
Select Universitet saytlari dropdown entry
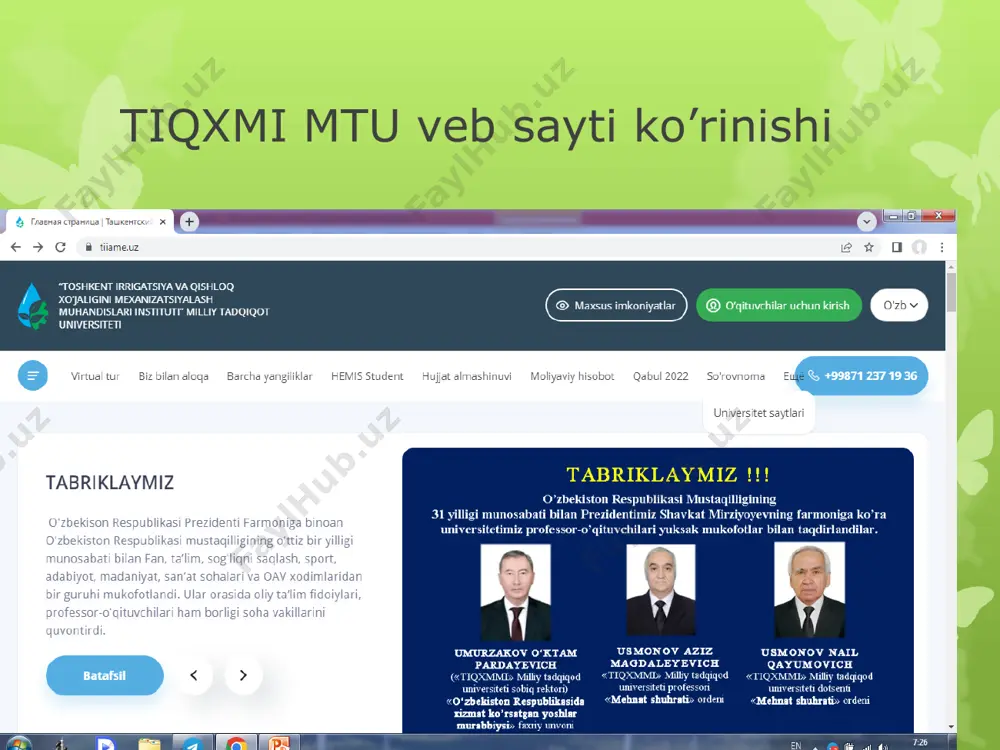758,413
